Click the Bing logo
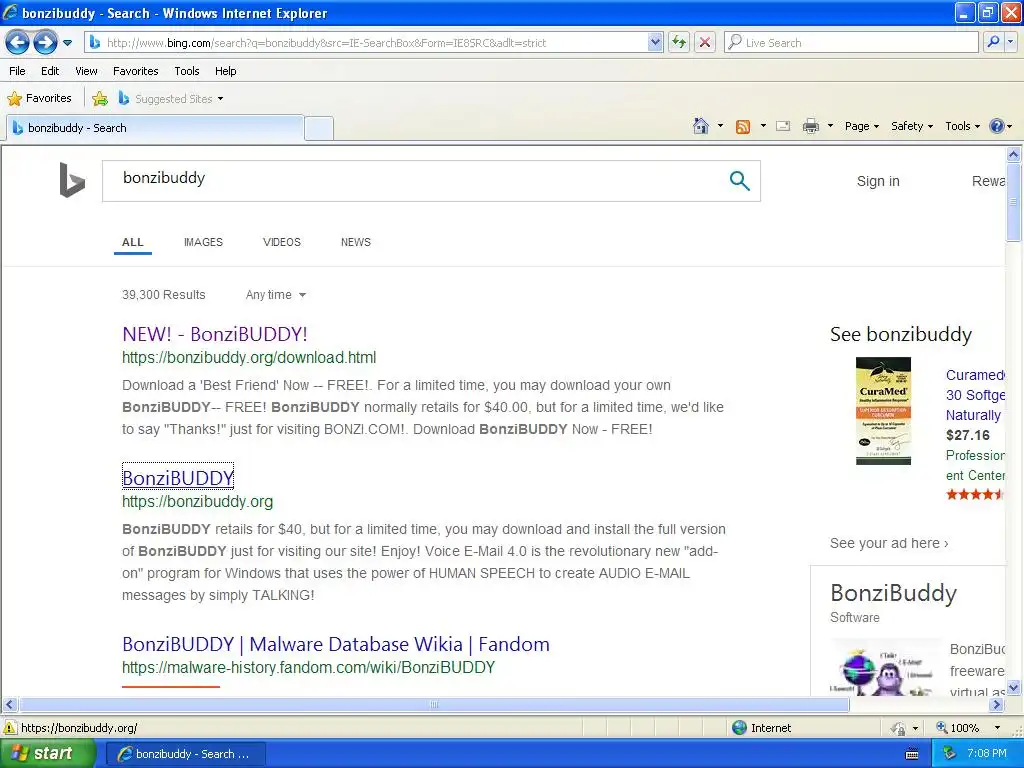The width and height of the screenshot is (1024, 768). pos(72,180)
